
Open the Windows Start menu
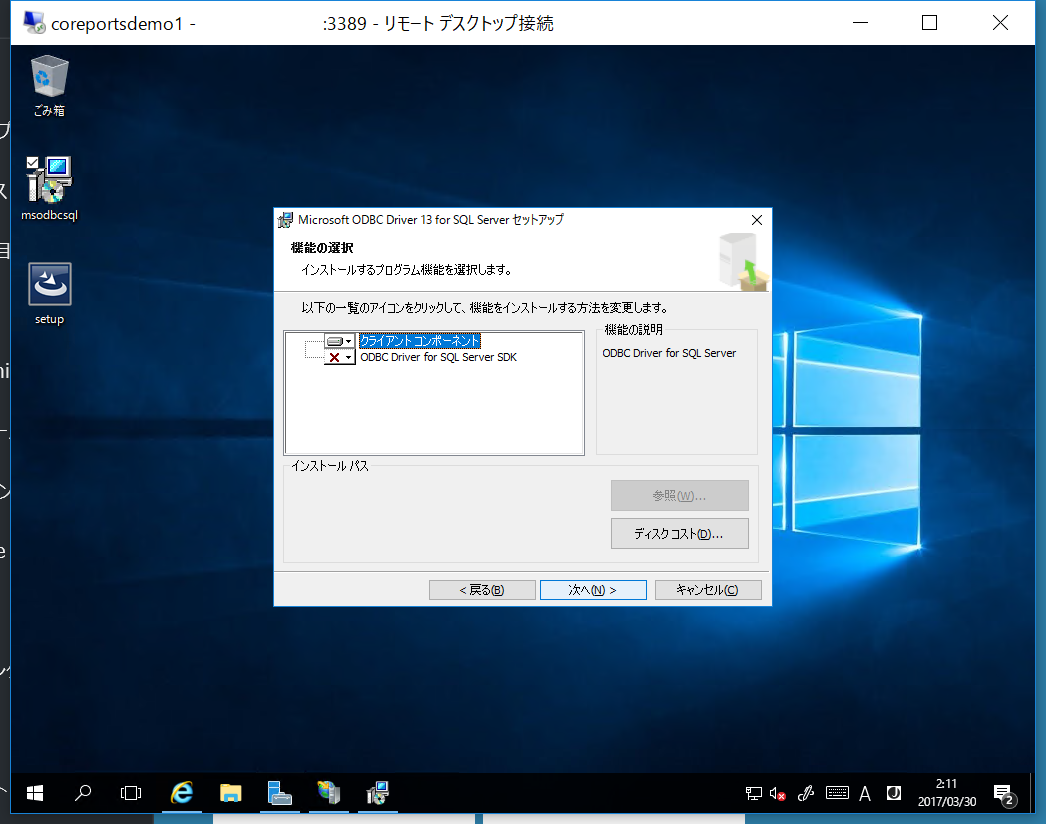pos(35,793)
